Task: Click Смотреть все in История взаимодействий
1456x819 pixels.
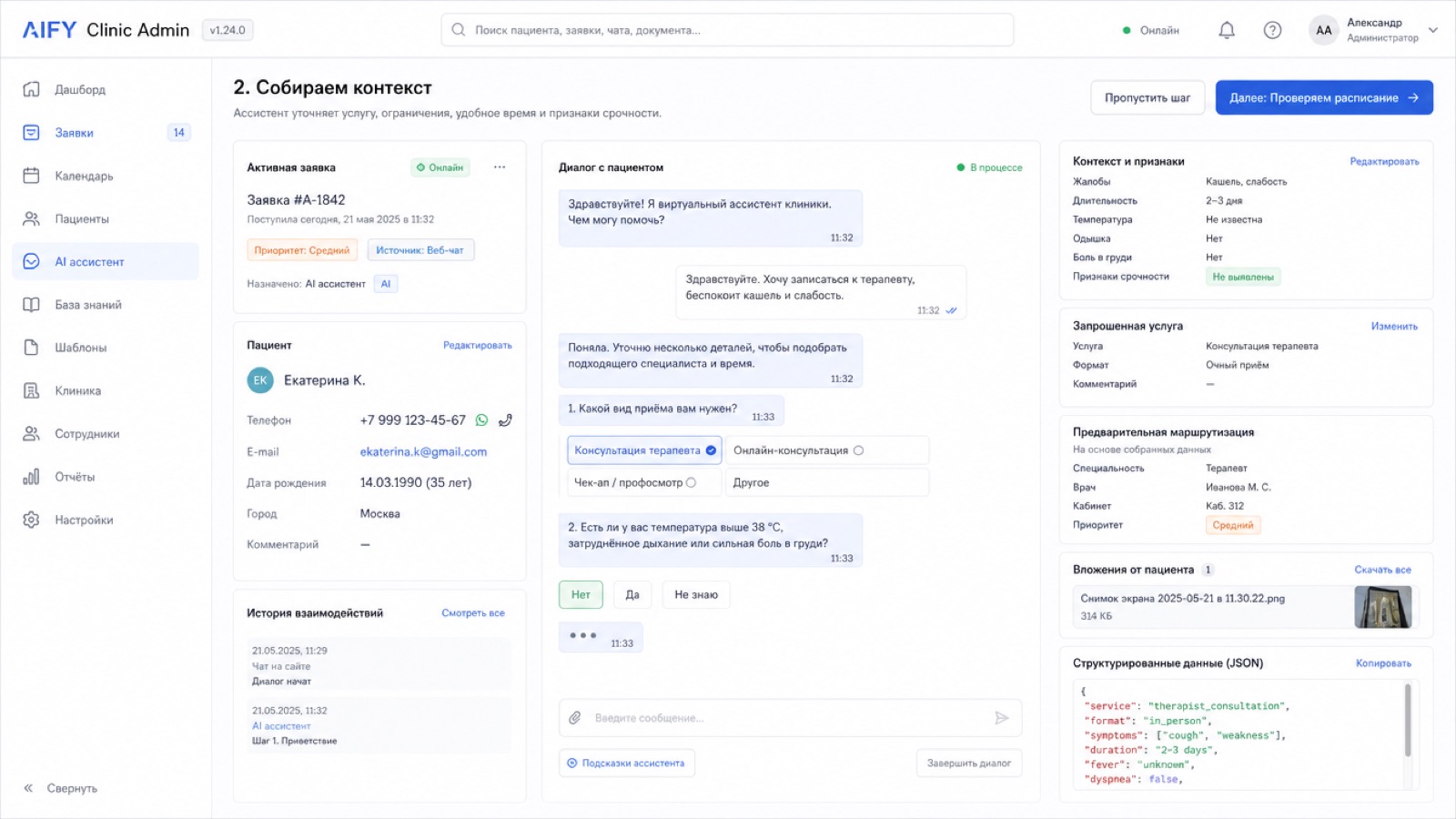Action: [473, 612]
